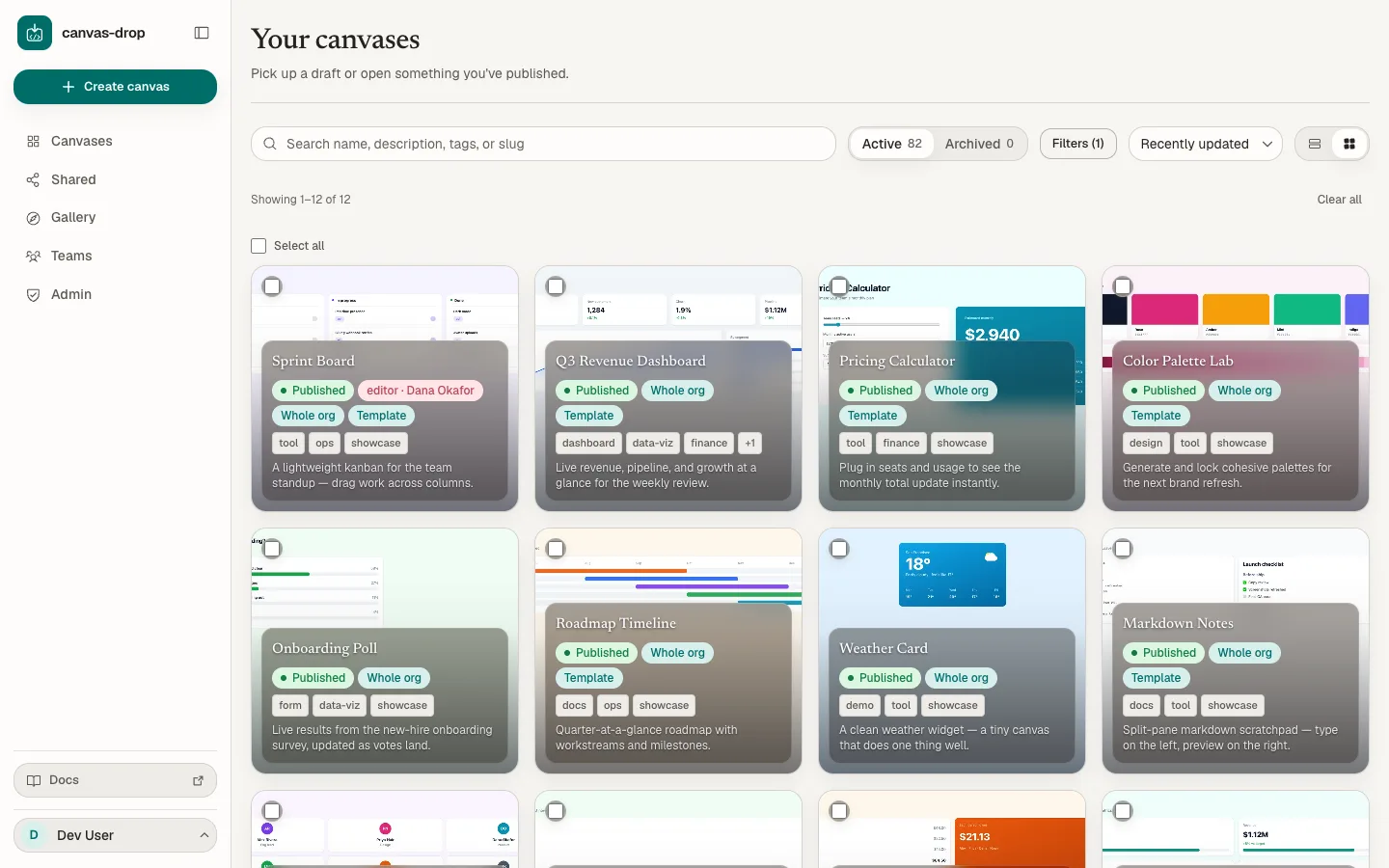Viewport: 1389px width, 868px height.
Task: Switch to list view layout
Action: 1314,144
